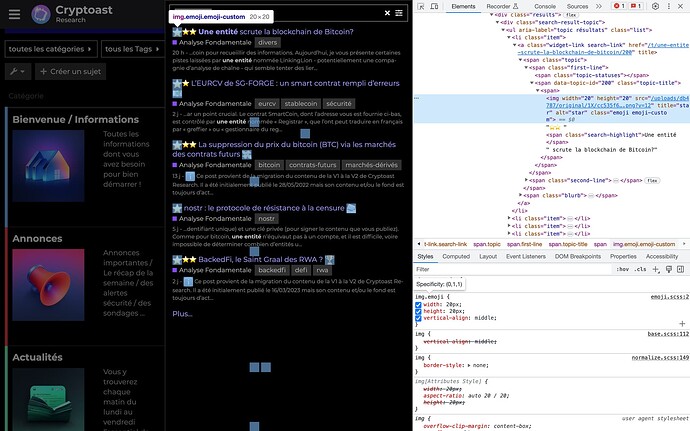The image size is (690, 431).
Task: Clear the search using the X icon
Action: [387, 13]
